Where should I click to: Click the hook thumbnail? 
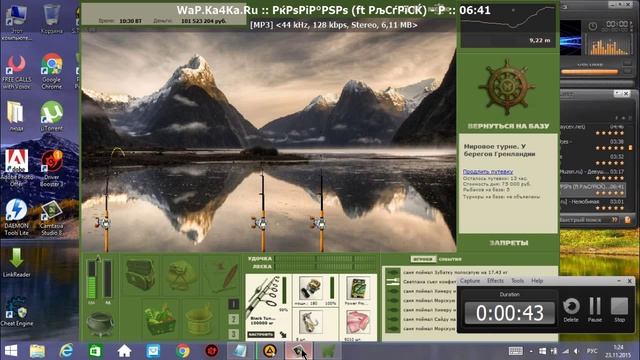pos(311,322)
